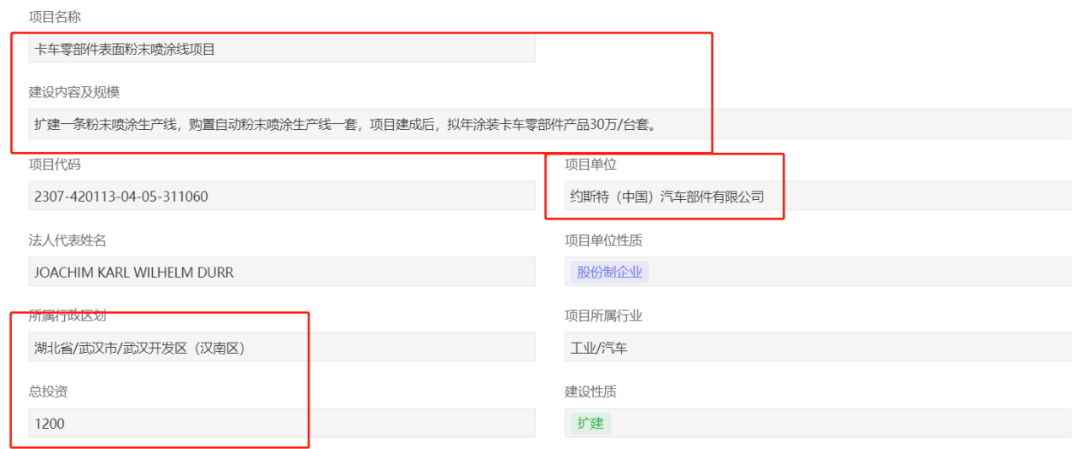
Task: Select the 项目代码 field showing 2307-420113-04-05-311060
Action: pyautogui.click(x=282, y=196)
